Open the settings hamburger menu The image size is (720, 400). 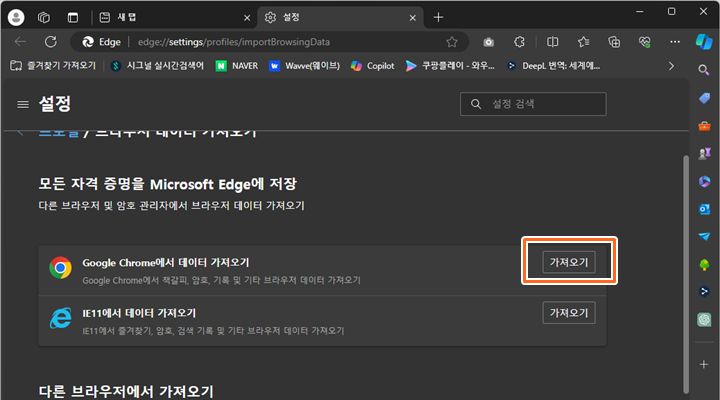(x=23, y=105)
